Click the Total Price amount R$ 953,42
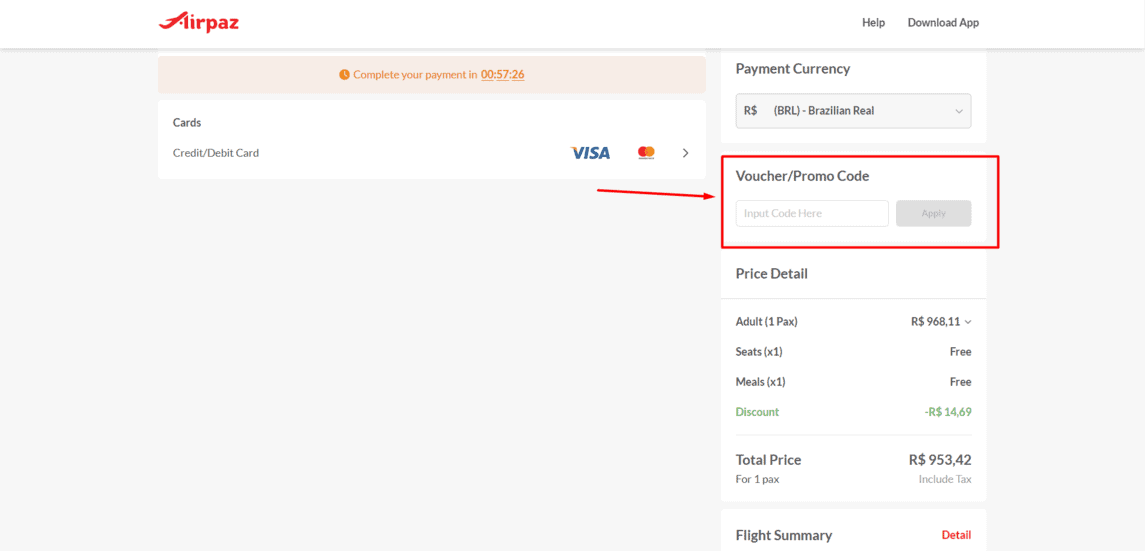 pos(940,460)
